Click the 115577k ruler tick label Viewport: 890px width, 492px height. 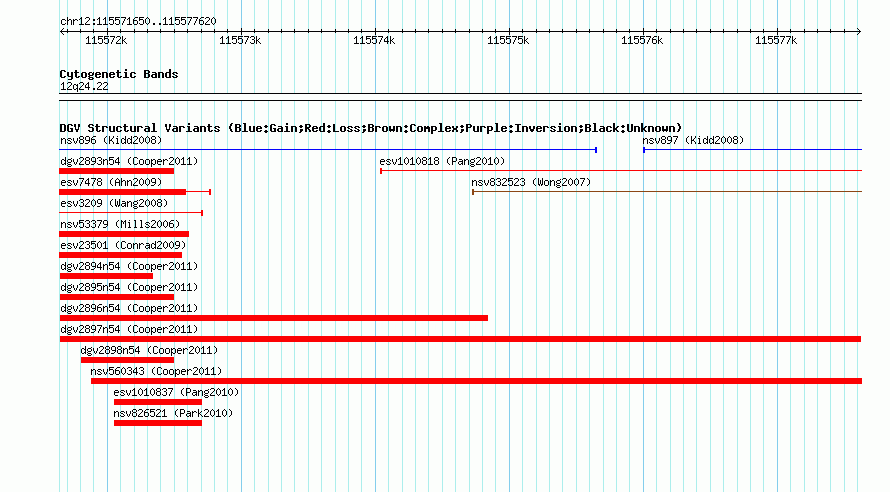(776, 40)
